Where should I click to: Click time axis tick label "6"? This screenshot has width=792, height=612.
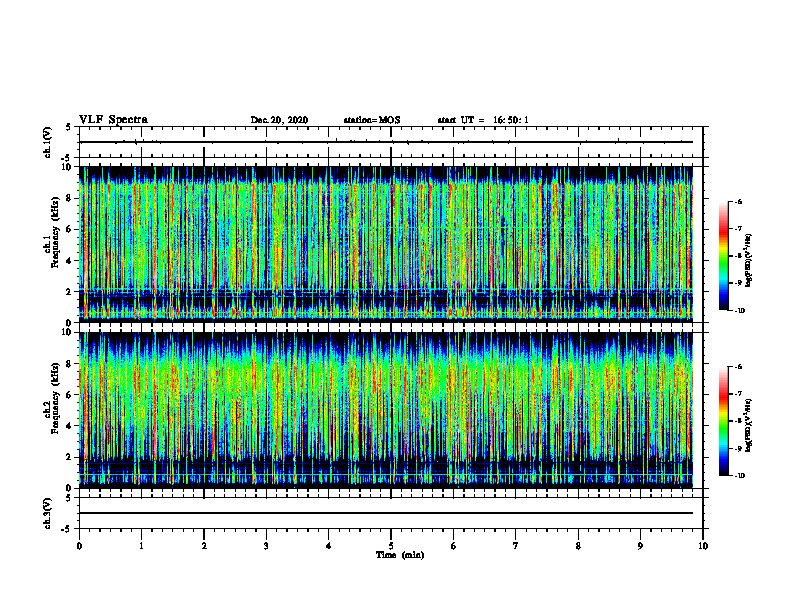pyautogui.click(x=454, y=546)
